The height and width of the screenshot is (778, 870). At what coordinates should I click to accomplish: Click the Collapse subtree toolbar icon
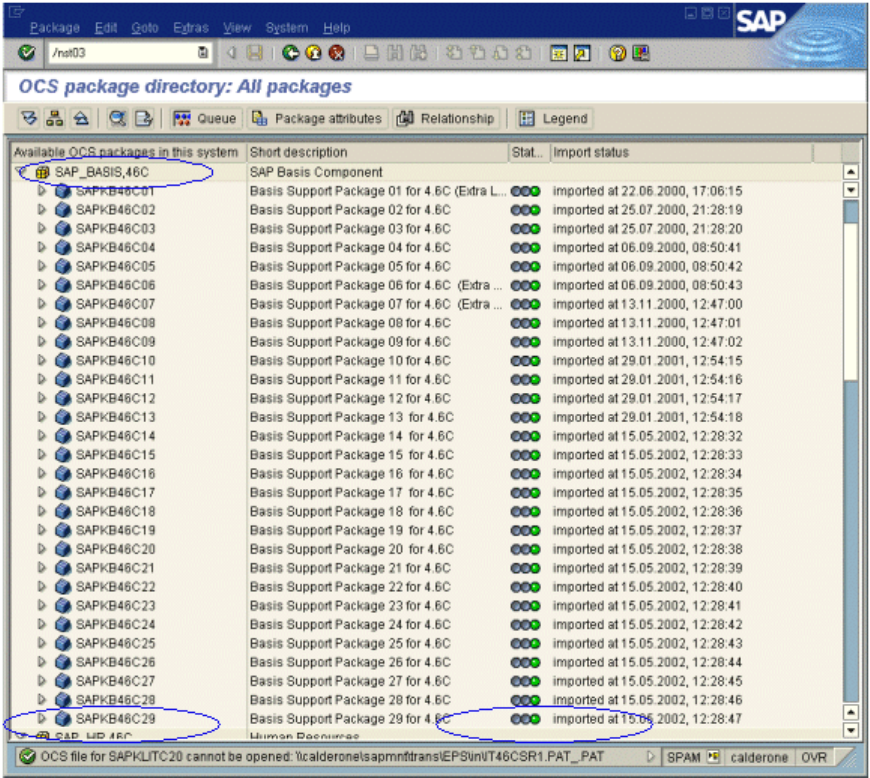tap(81, 118)
